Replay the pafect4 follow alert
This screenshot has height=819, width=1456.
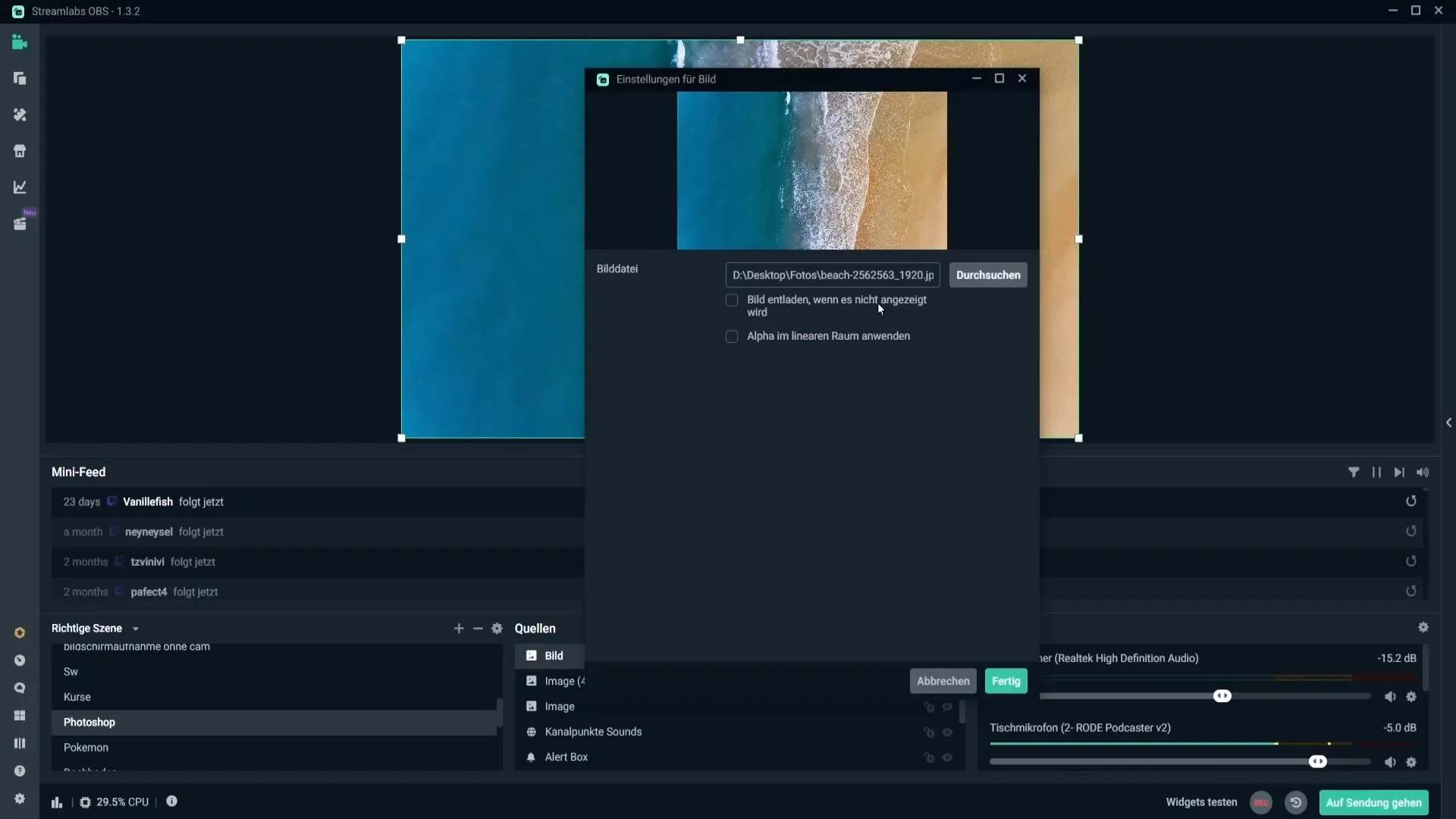click(x=1411, y=591)
